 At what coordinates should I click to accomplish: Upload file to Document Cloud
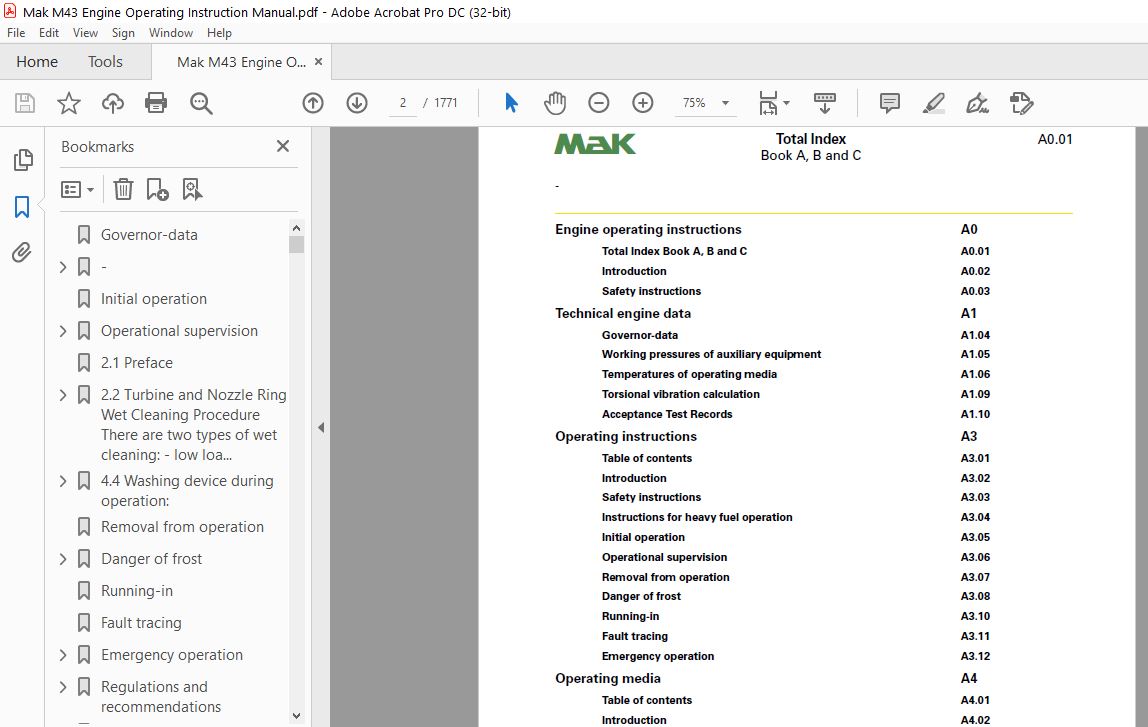tap(113, 103)
